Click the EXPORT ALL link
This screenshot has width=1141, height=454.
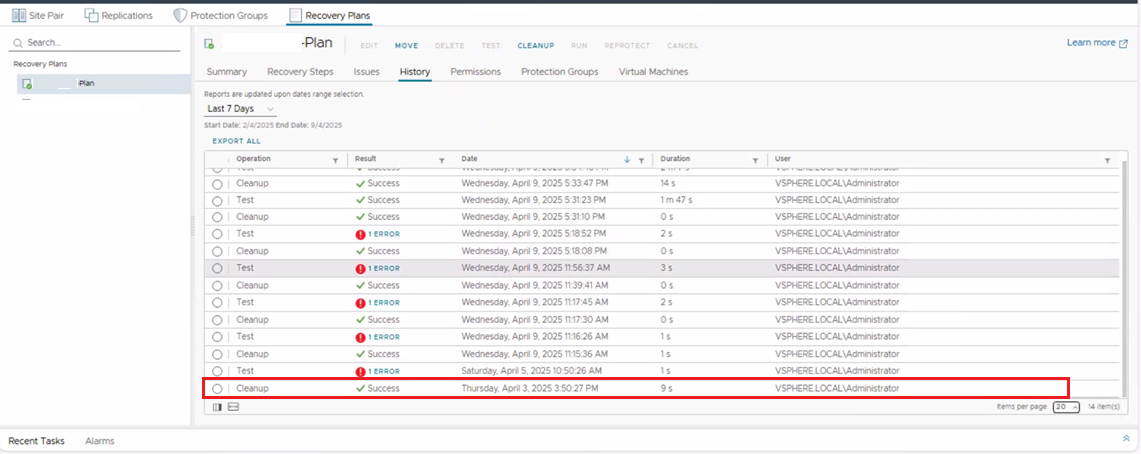point(236,141)
